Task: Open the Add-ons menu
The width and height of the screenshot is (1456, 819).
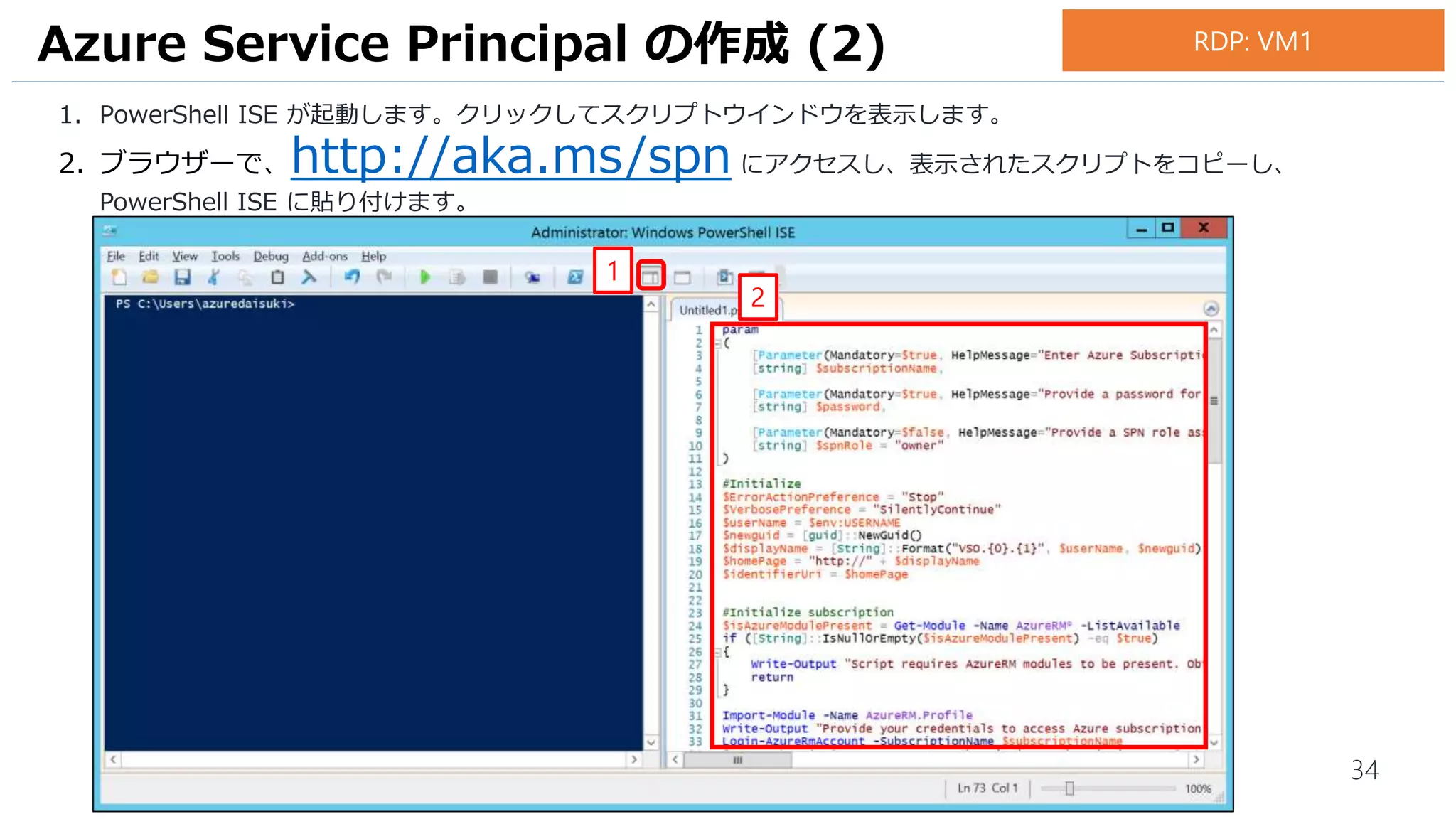Action: pos(325,256)
